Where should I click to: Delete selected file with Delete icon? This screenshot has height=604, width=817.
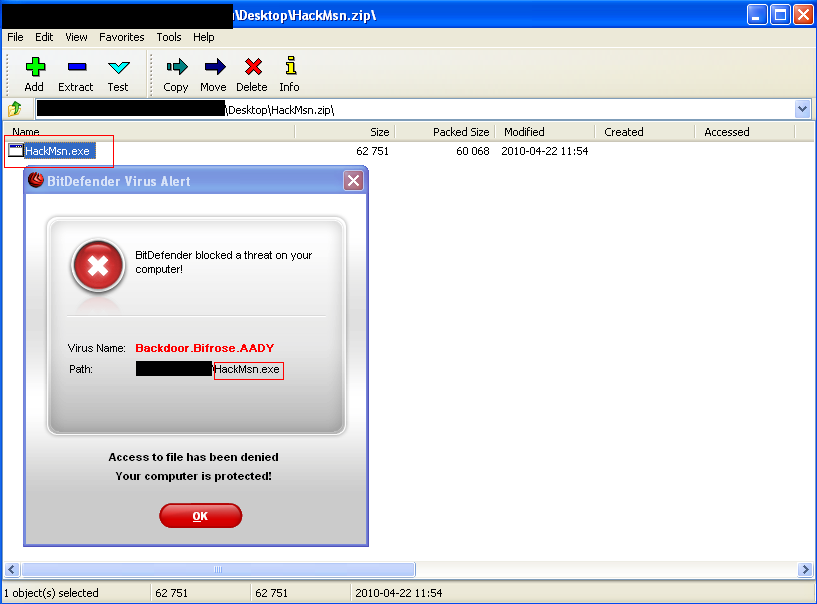click(252, 75)
